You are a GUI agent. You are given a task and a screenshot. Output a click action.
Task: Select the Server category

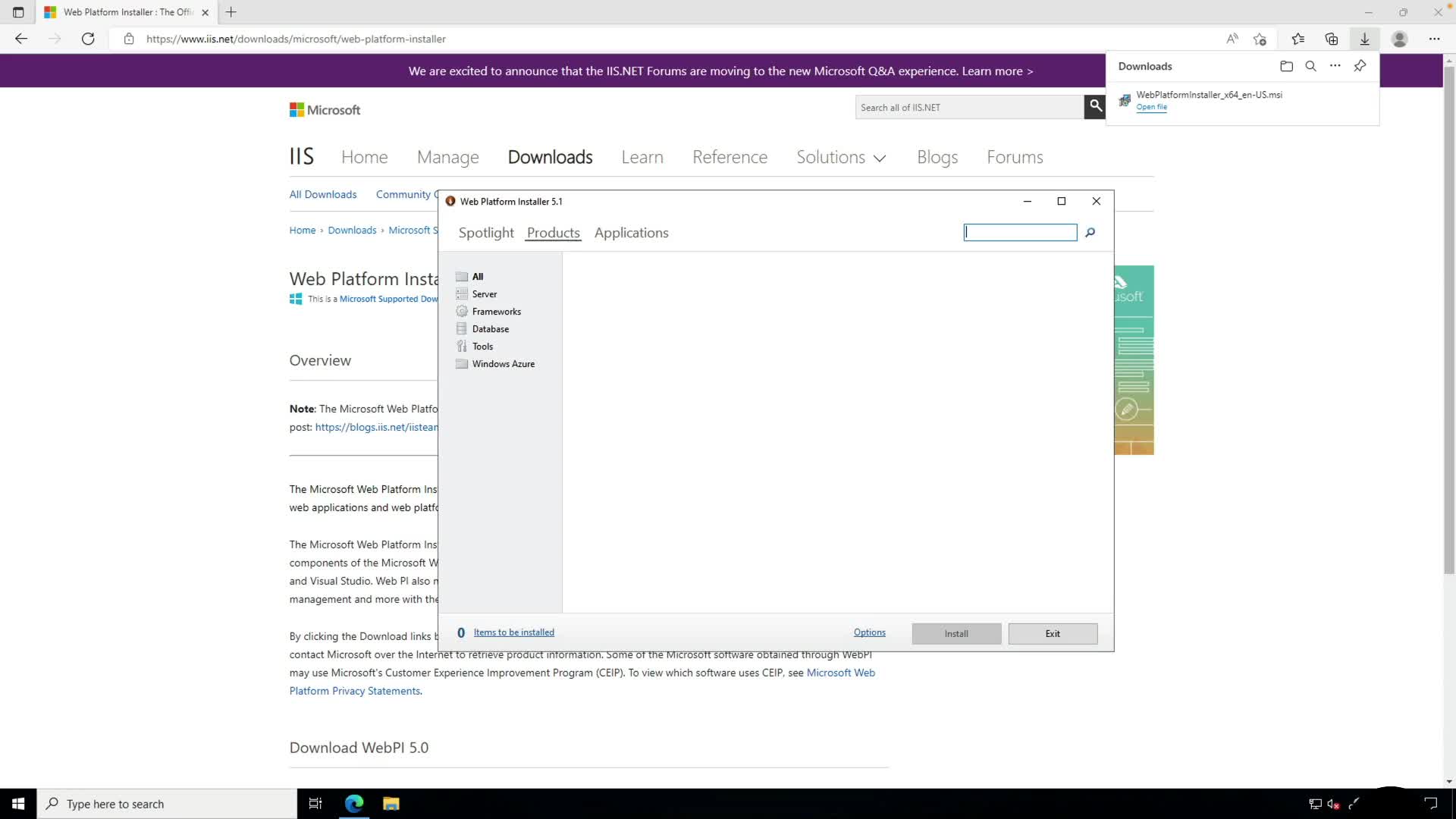[x=484, y=294]
